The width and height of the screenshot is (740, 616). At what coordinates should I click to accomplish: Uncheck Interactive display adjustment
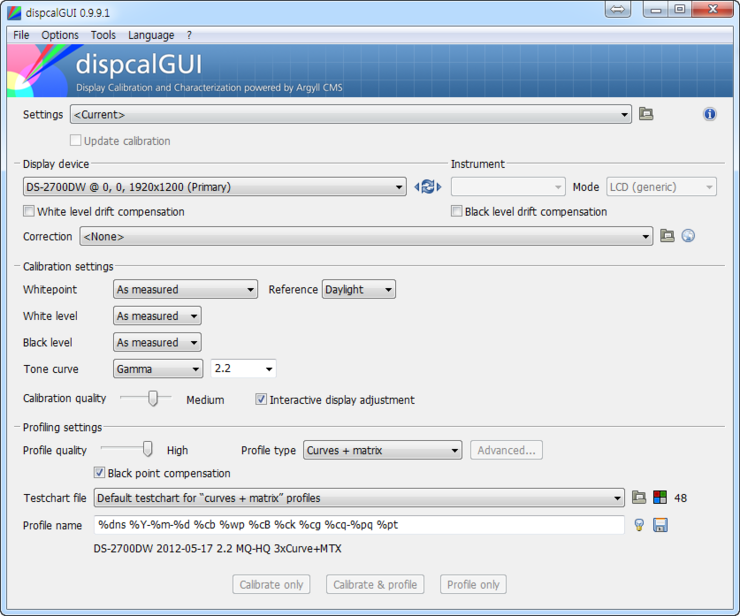261,399
